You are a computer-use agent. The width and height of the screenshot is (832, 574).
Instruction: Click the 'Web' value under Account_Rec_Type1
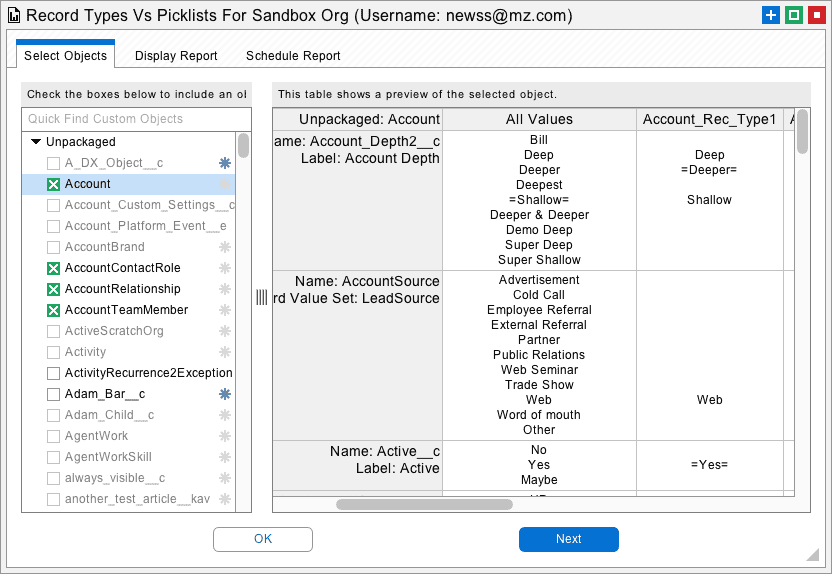coord(709,400)
